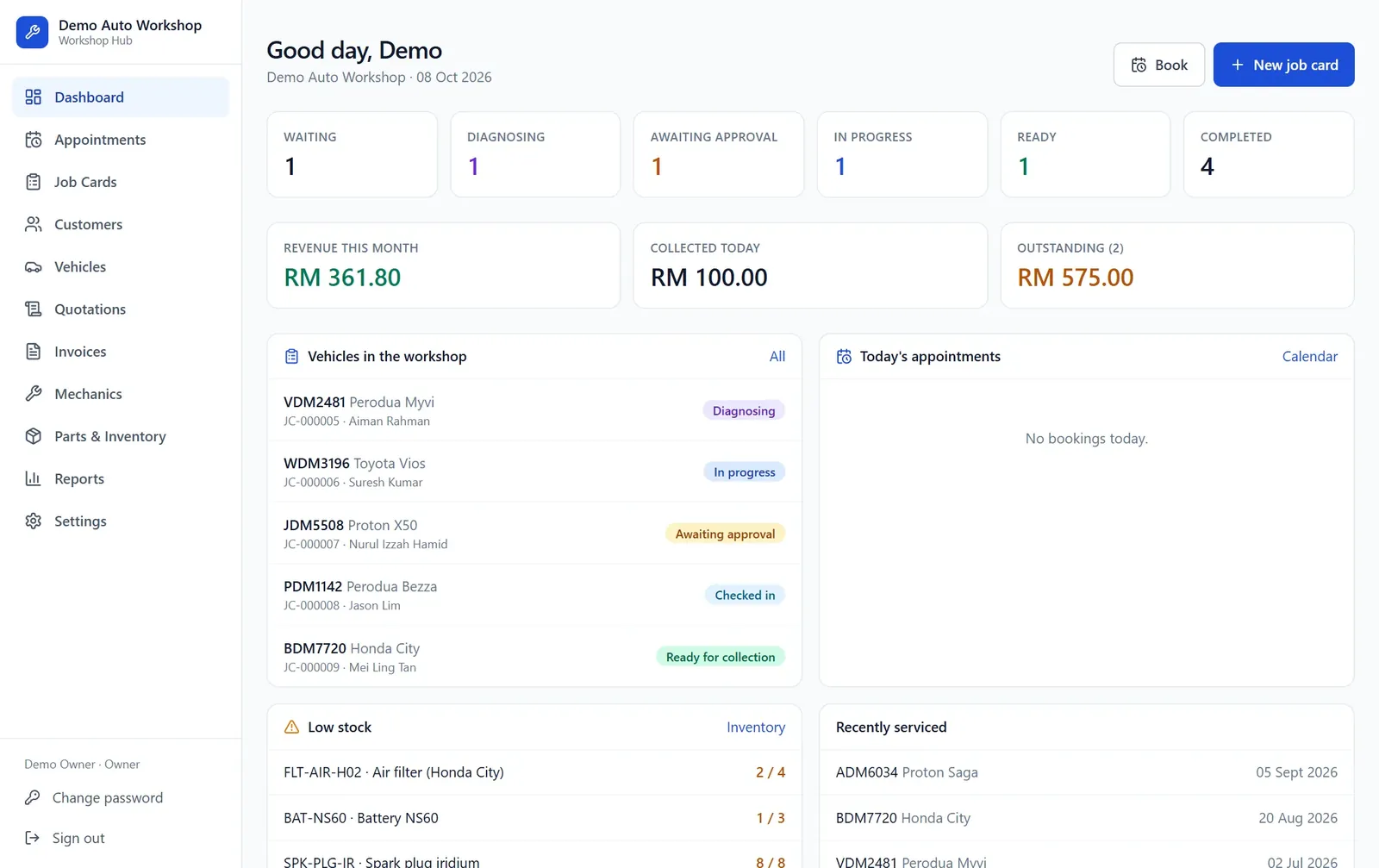Click the Low stock warning triangle icon

click(291, 727)
